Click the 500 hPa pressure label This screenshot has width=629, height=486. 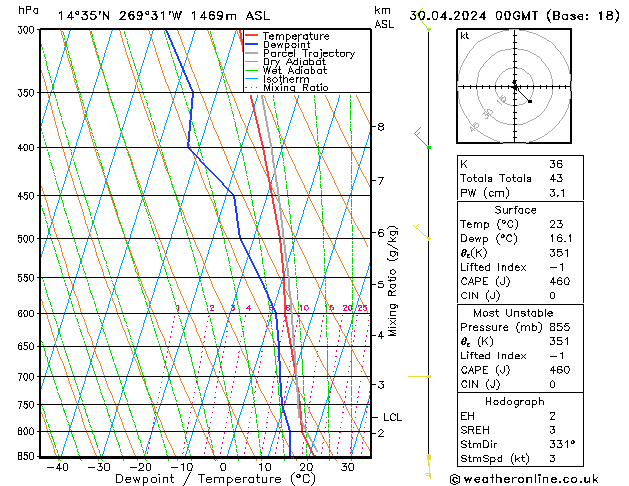point(28,239)
